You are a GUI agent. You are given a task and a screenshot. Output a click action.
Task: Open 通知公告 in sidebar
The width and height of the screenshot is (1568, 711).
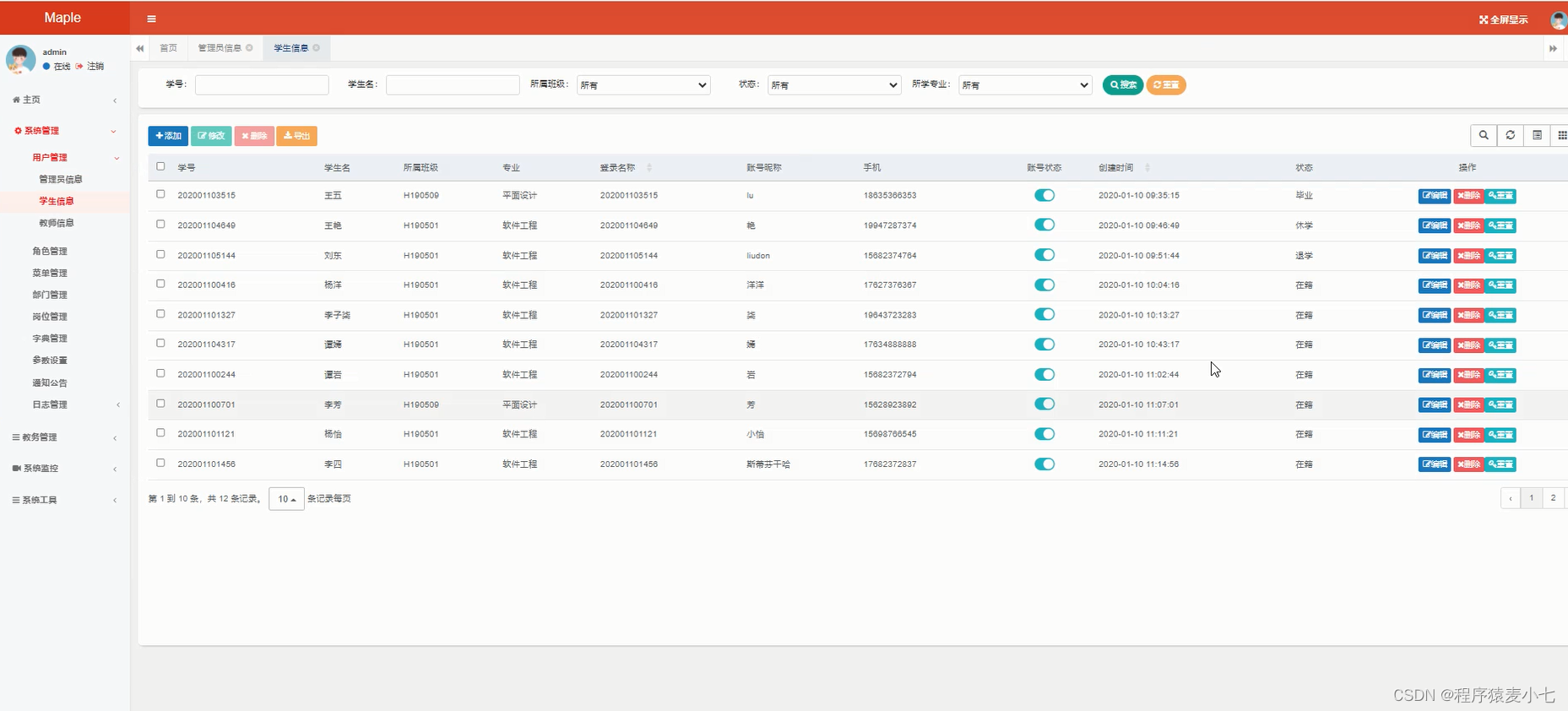tap(50, 383)
